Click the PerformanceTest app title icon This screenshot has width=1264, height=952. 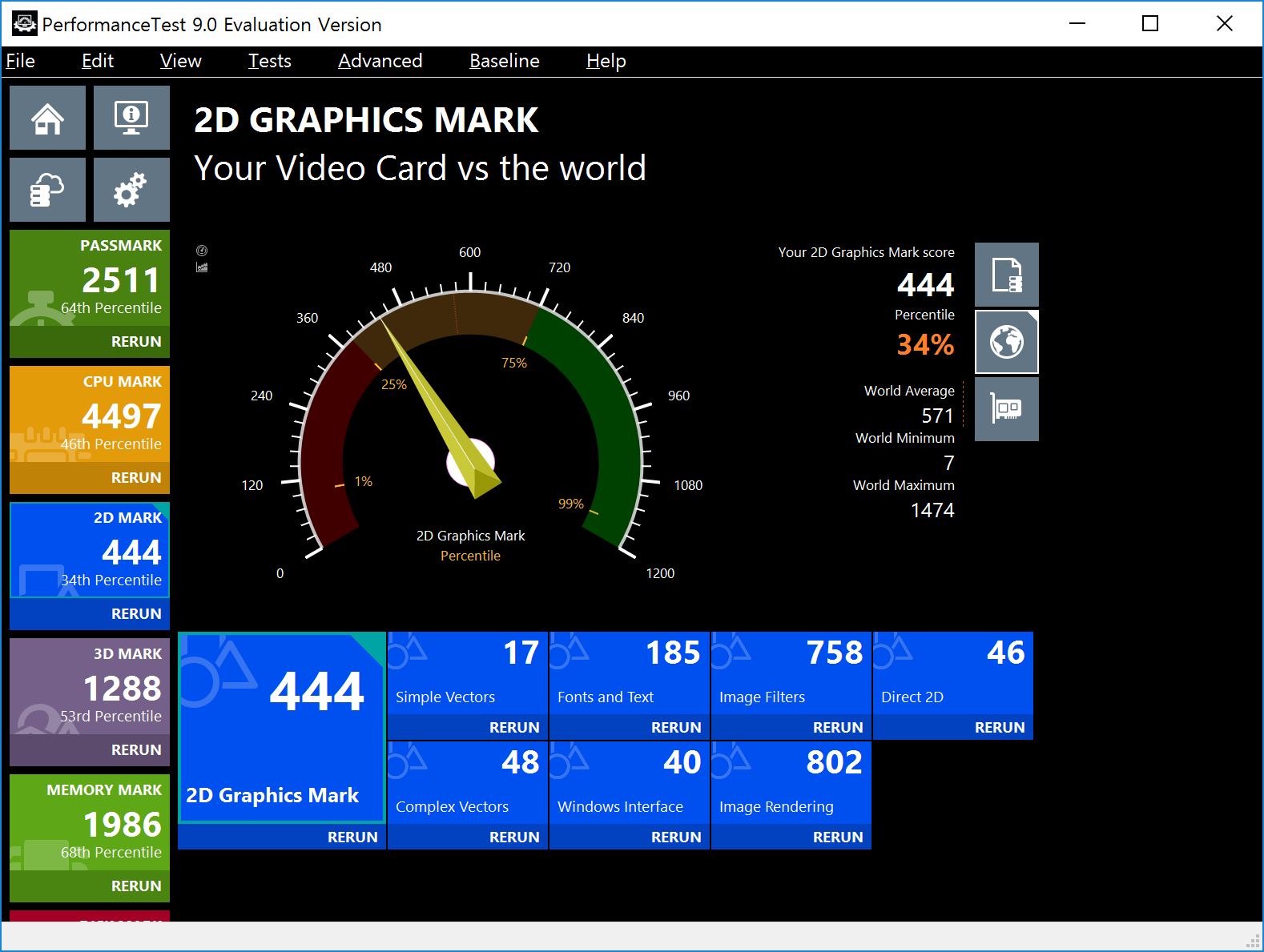point(24,24)
